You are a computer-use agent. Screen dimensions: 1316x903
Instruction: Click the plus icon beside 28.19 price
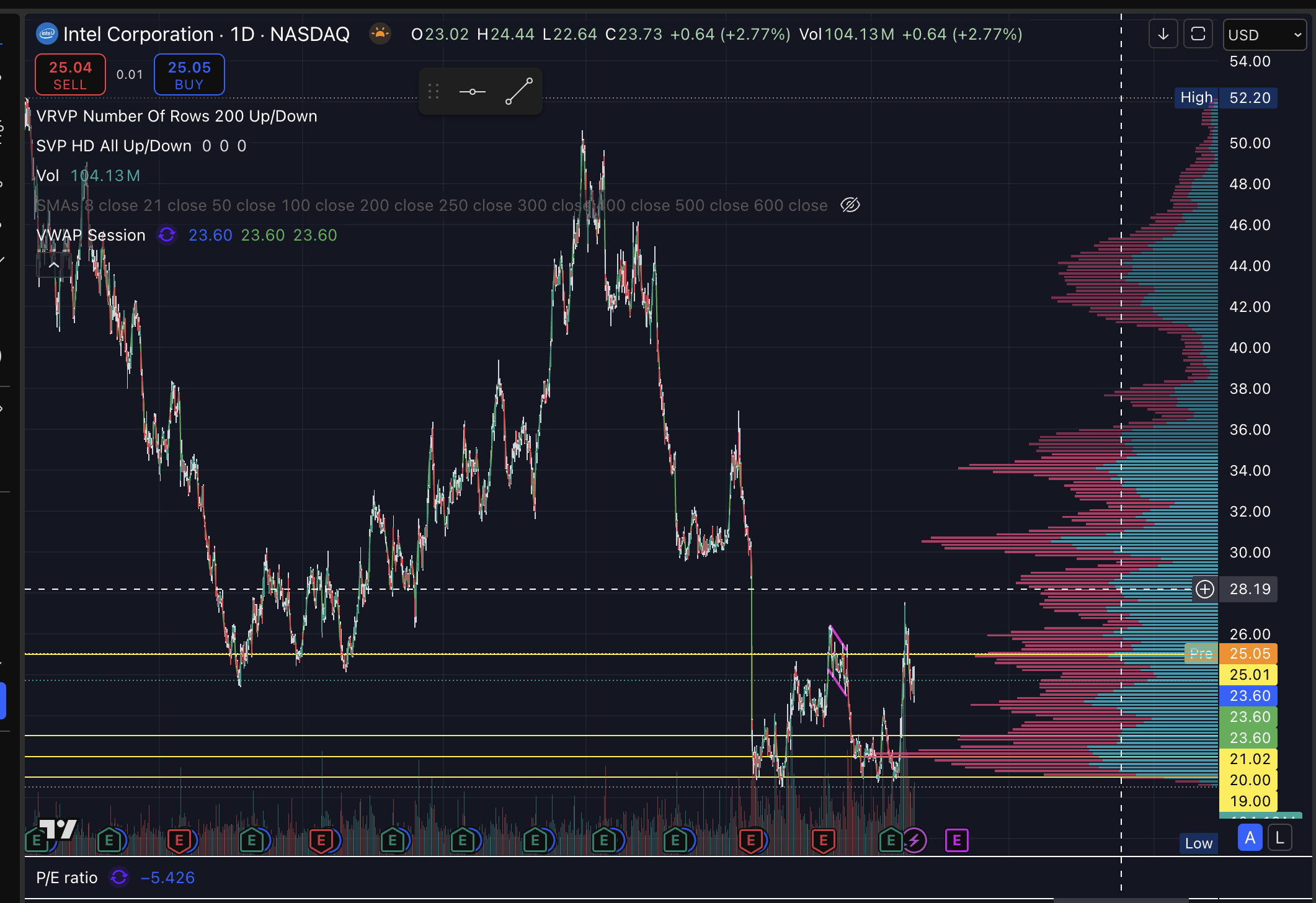click(1204, 589)
